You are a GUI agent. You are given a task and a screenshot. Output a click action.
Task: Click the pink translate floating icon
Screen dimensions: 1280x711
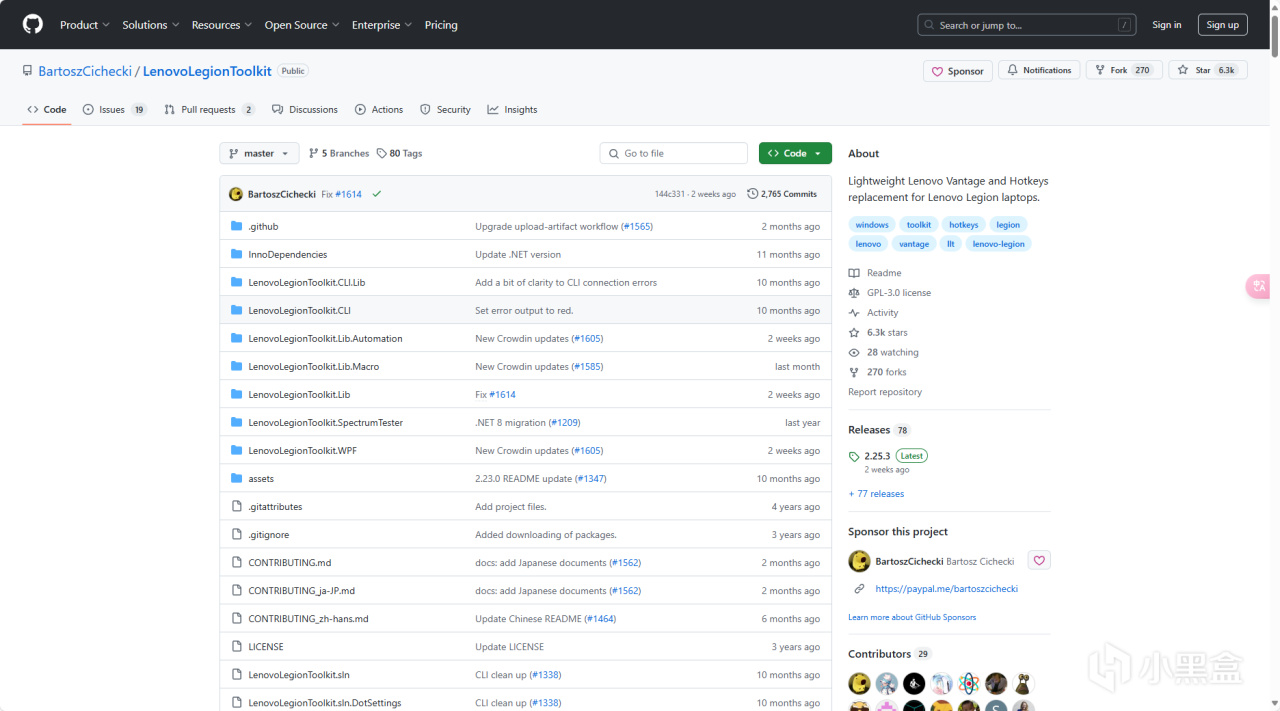(x=1259, y=287)
